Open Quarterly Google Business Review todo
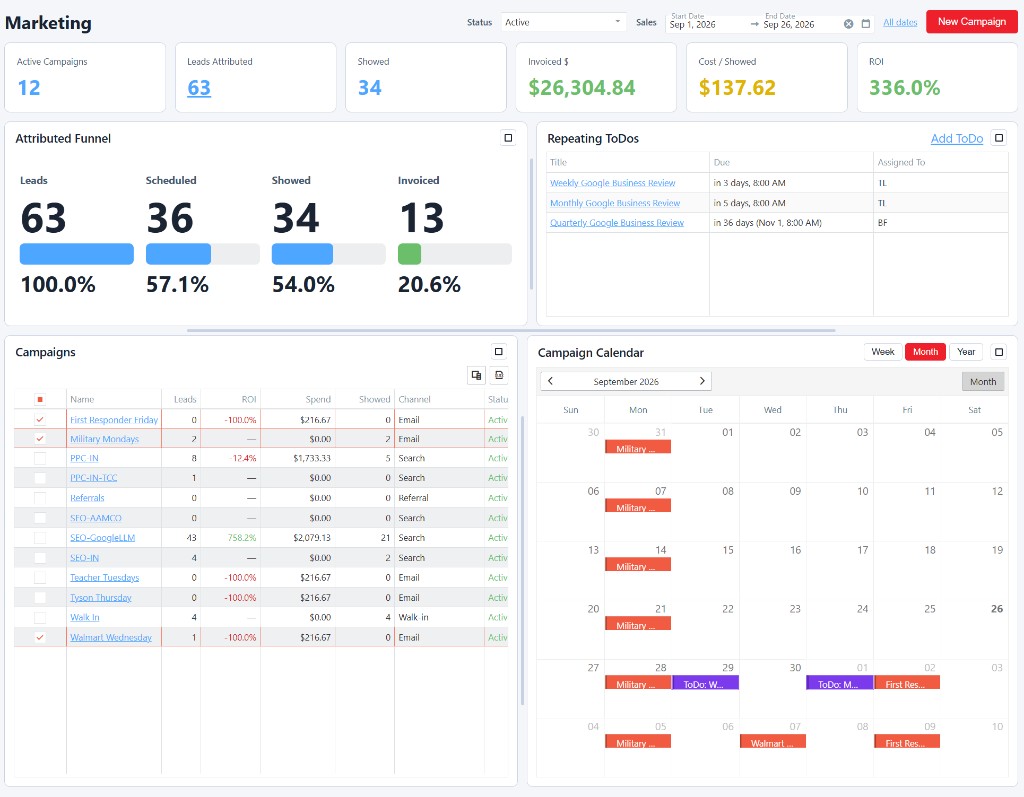1024x797 pixels. click(x=616, y=223)
